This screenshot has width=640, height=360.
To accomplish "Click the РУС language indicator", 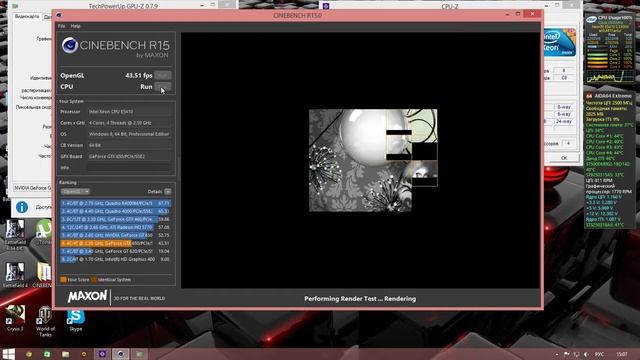I will [600, 354].
